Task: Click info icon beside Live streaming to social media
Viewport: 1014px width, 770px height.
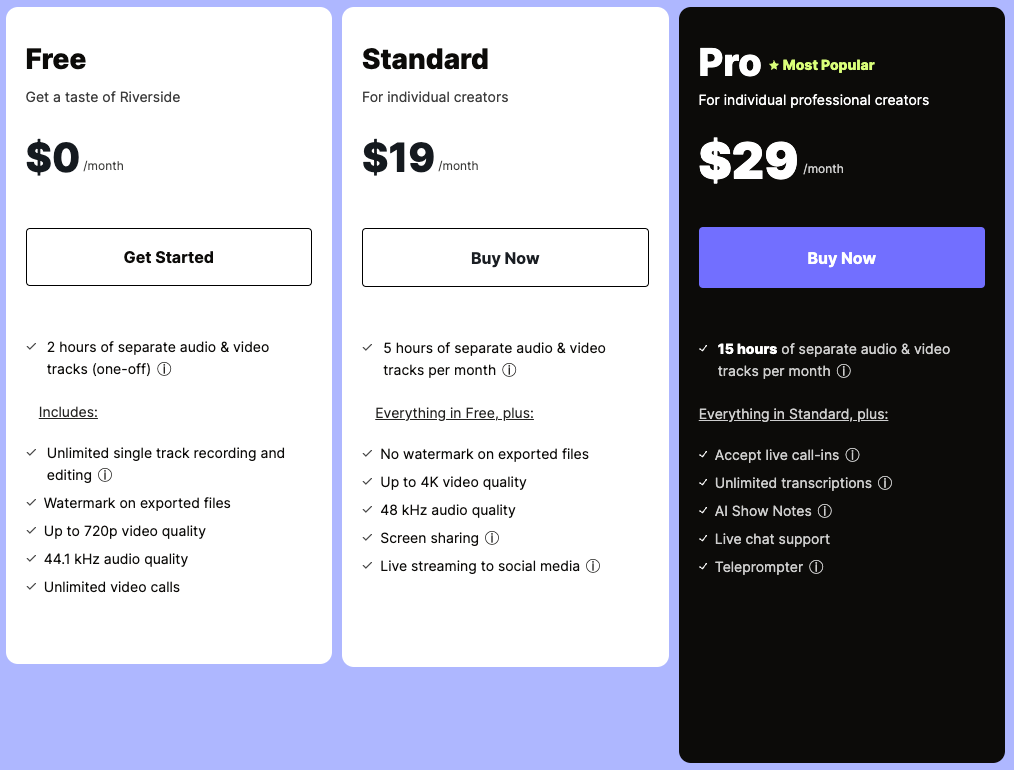Action: (593, 566)
